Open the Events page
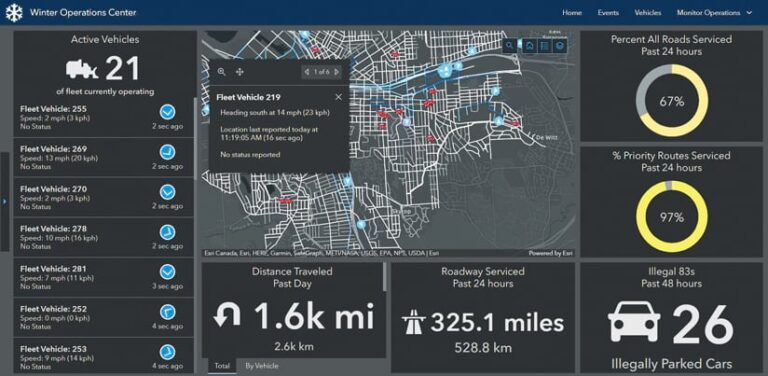The image size is (768, 376). pos(608,13)
